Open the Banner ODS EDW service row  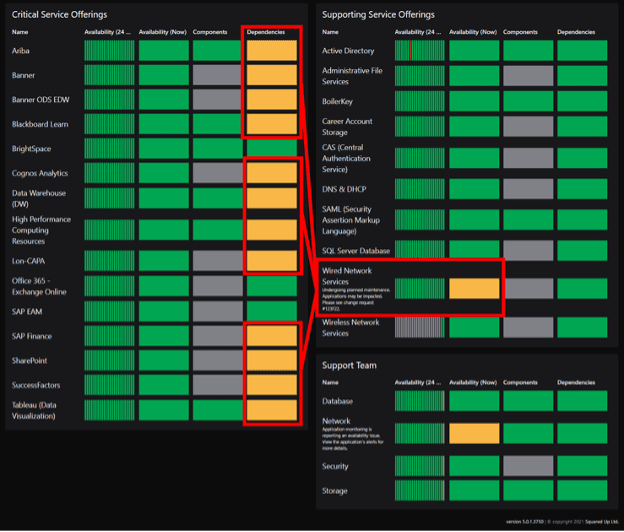[x=40, y=99]
